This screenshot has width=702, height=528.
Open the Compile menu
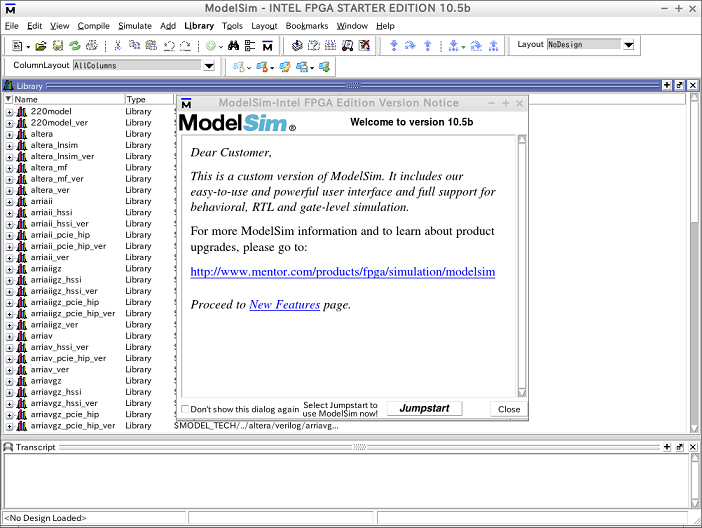point(94,26)
